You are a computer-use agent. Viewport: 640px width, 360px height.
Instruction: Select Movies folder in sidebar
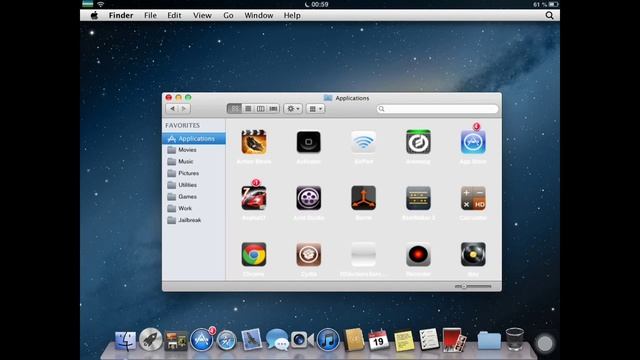coord(194,150)
